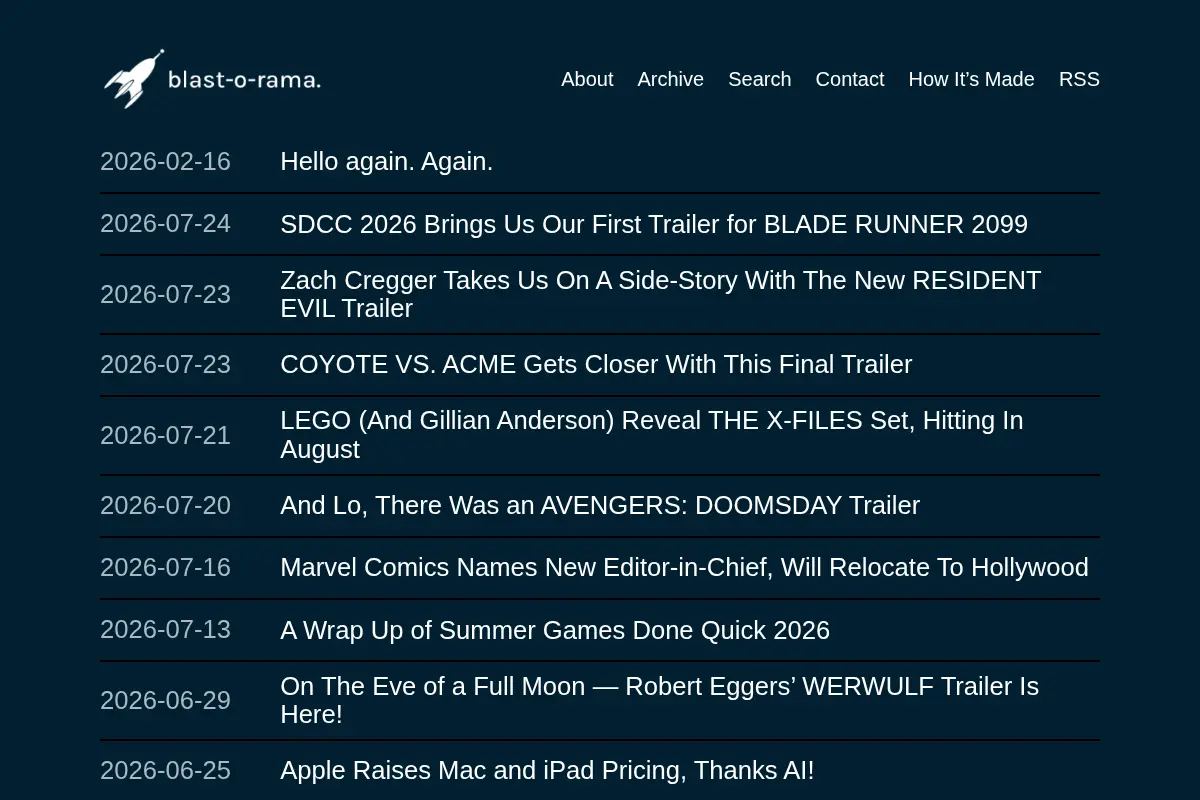This screenshot has width=1200, height=800.
Task: Open the LEGO X-FILES set post
Action: (652, 435)
